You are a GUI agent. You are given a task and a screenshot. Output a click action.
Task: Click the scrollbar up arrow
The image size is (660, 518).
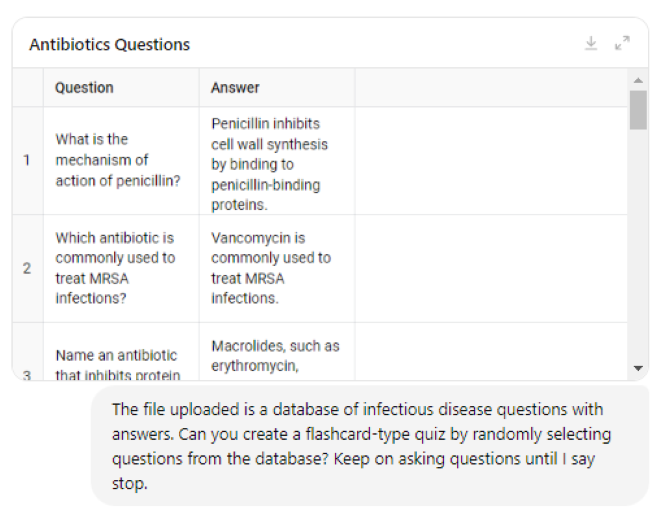[638, 79]
